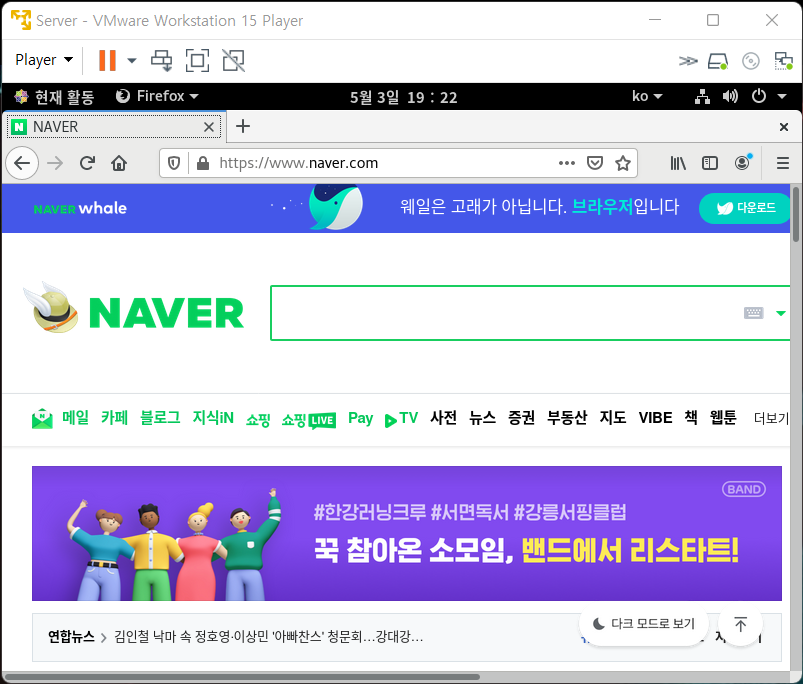Open GNOME Activities (현재 활동)
The image size is (803, 684).
point(54,96)
